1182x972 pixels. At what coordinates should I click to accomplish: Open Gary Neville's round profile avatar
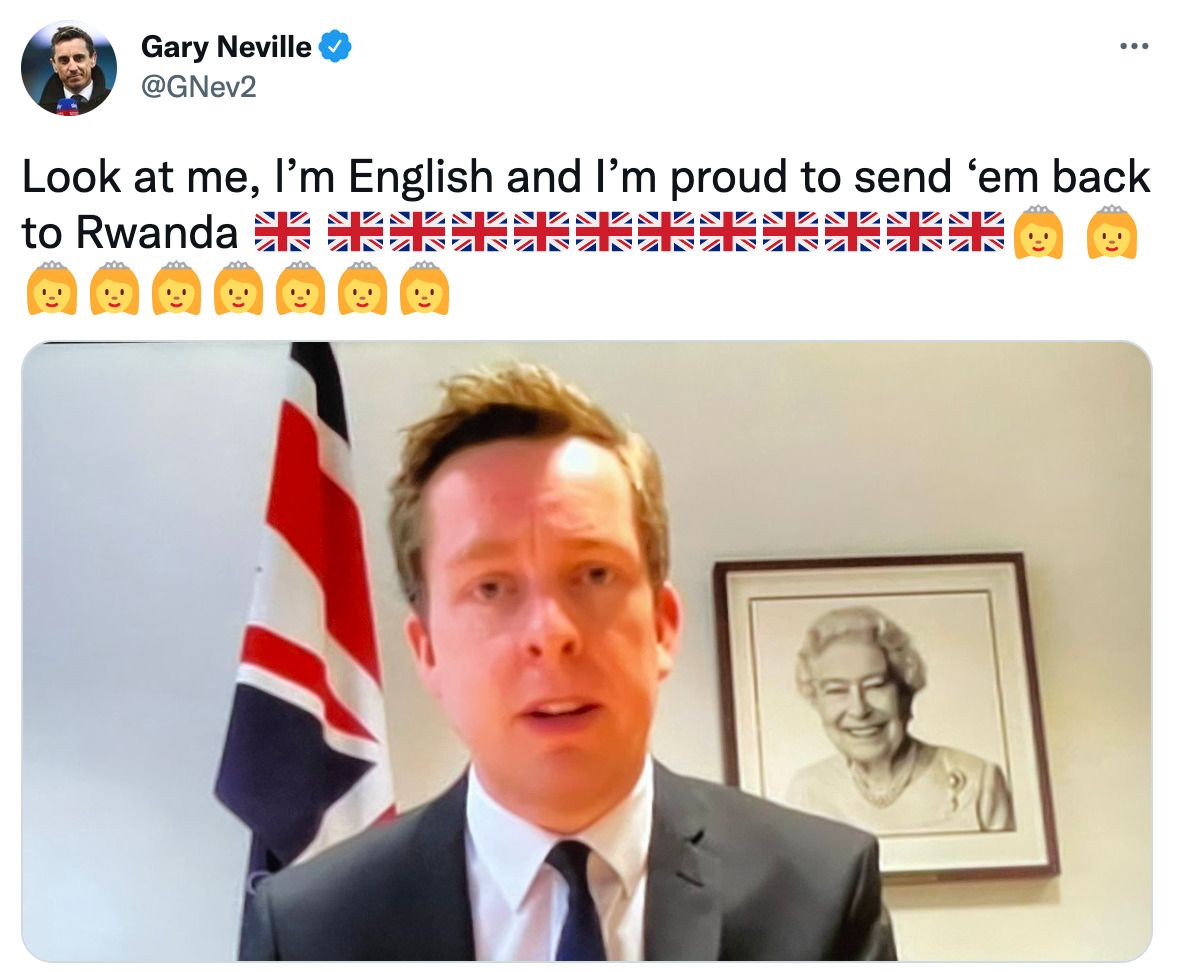tap(69, 68)
